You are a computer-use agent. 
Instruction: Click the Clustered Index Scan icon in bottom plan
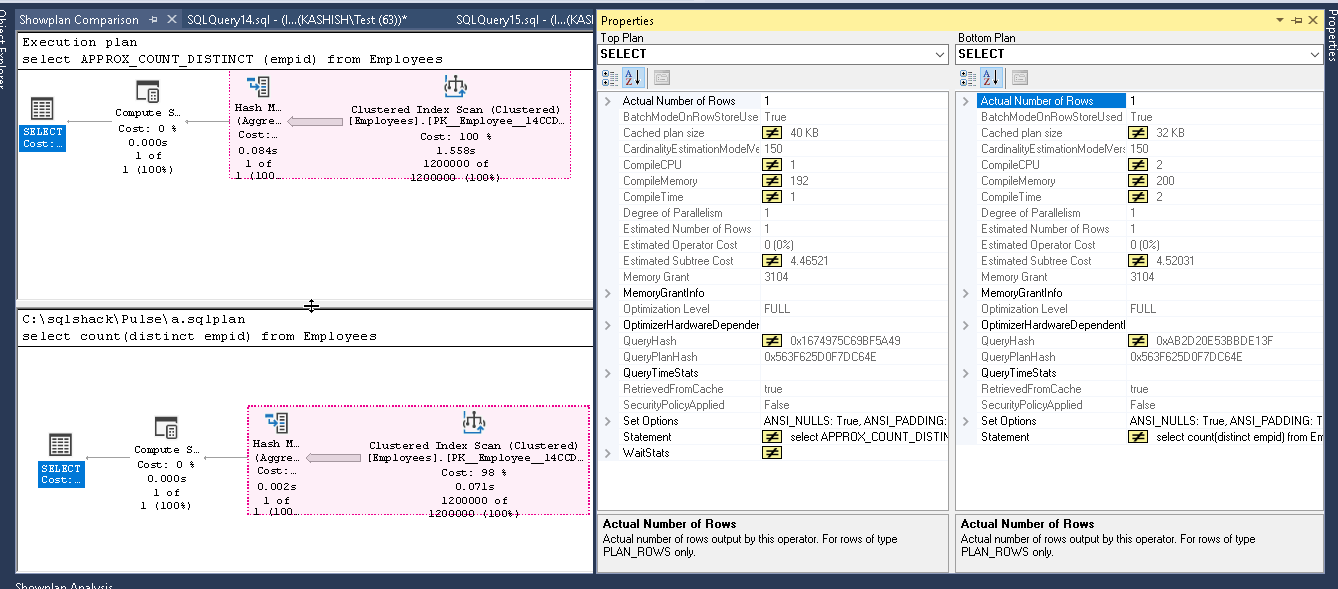[474, 423]
